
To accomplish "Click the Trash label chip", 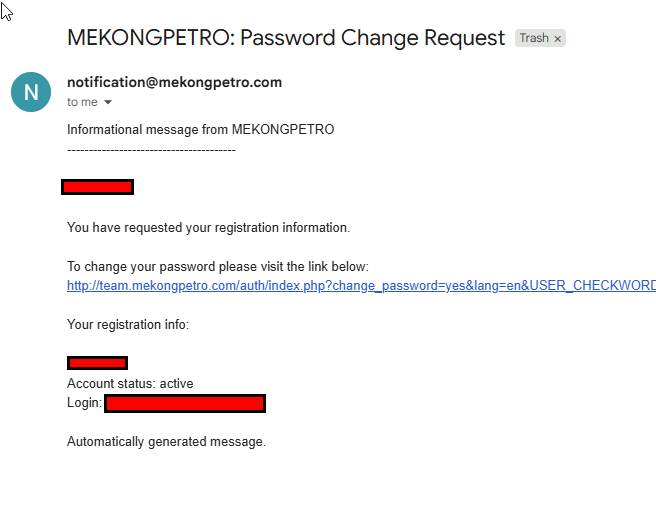I will tap(534, 39).
